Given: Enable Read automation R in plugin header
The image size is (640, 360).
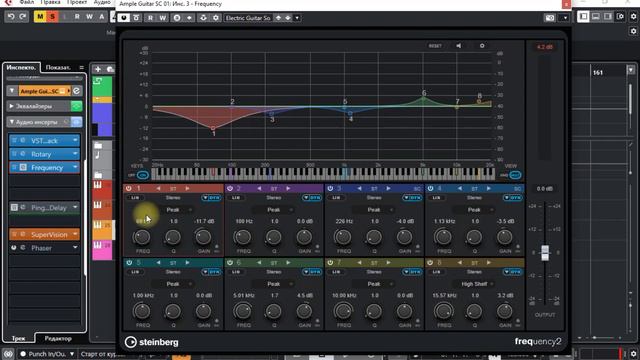Looking at the screenshot, I should click(x=150, y=18).
